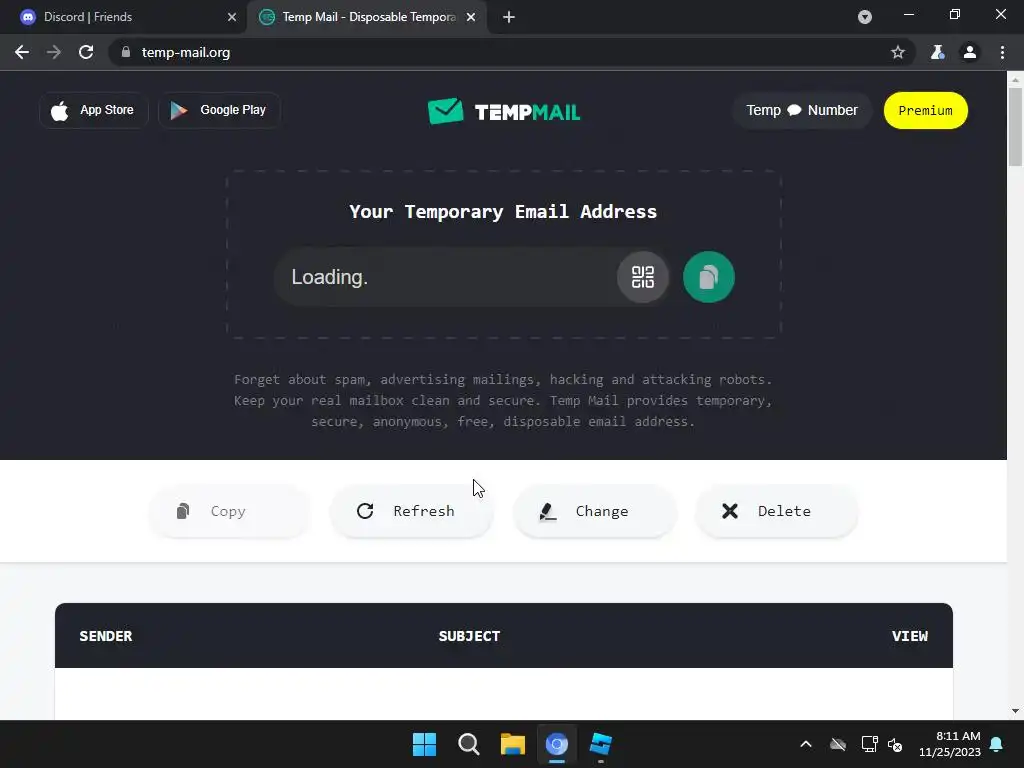
Task: Open Windows taskbar search
Action: pos(468,744)
